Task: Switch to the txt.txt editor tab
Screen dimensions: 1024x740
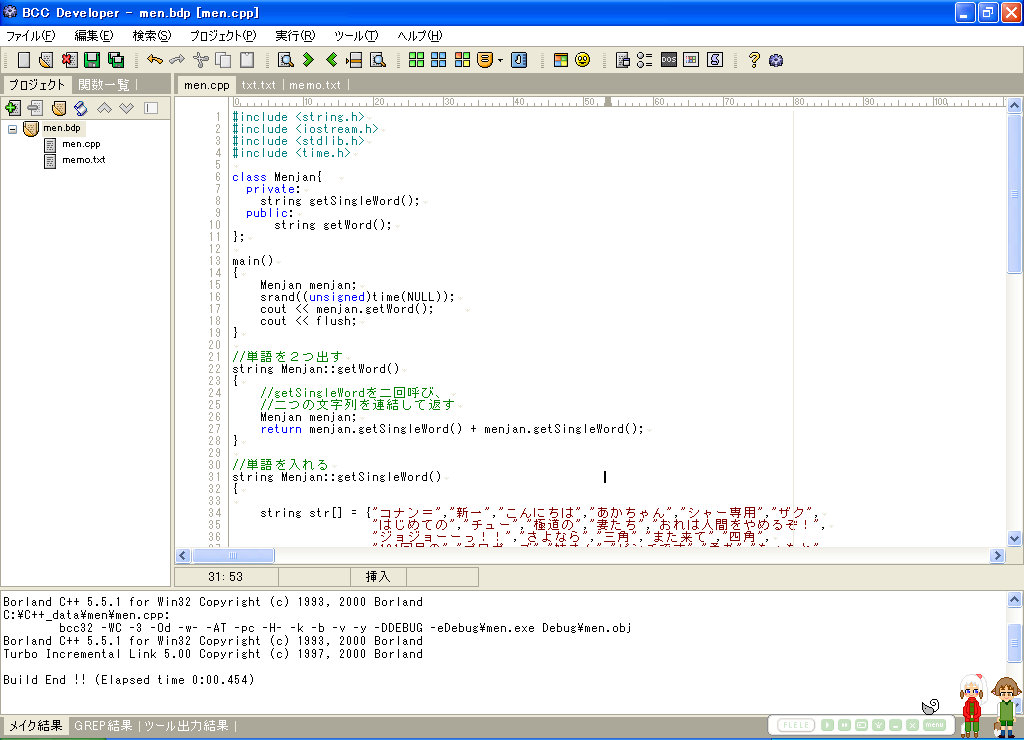Action: click(x=258, y=85)
